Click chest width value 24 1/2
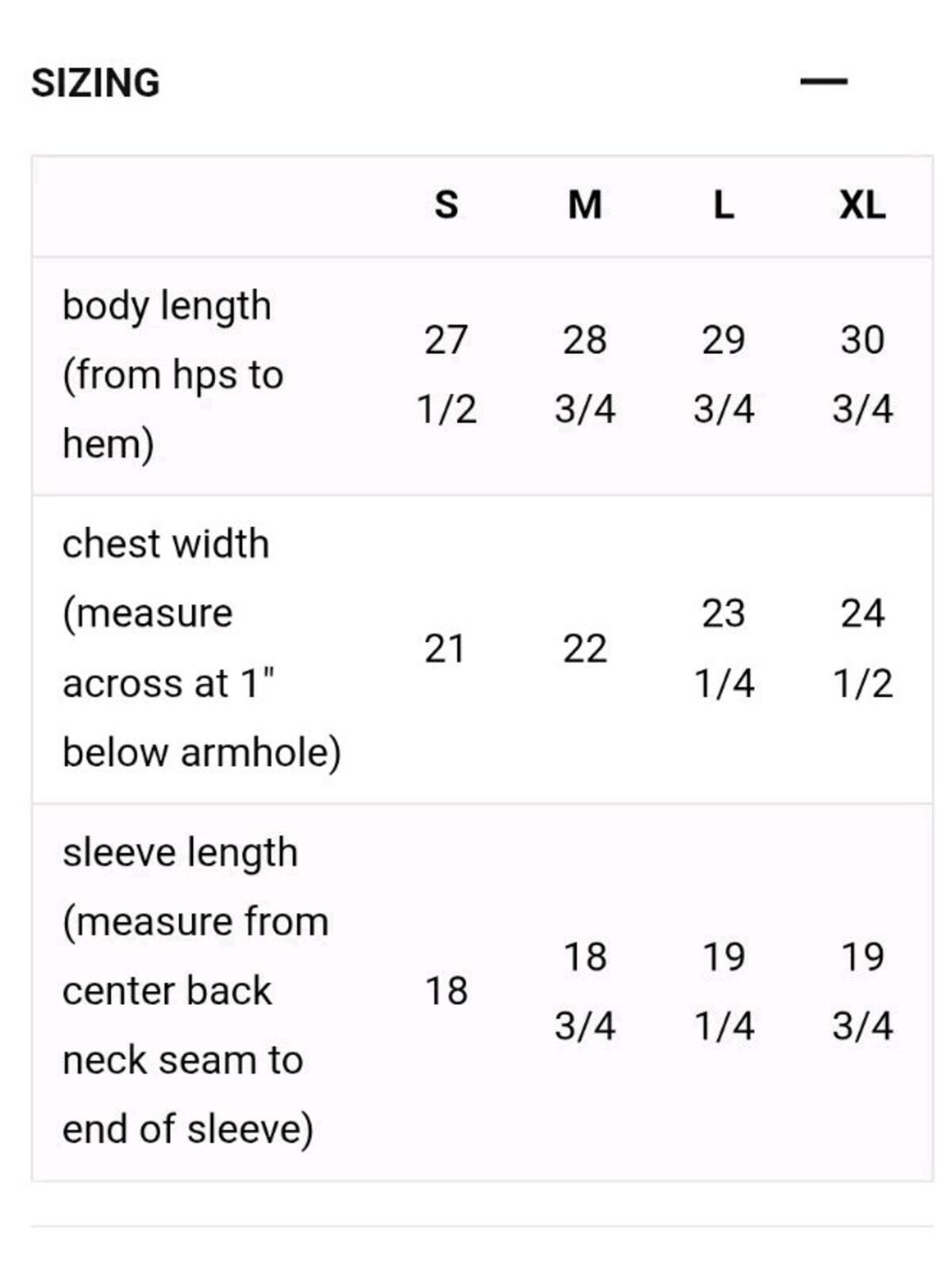This screenshot has height=1270, width=952. (x=862, y=648)
